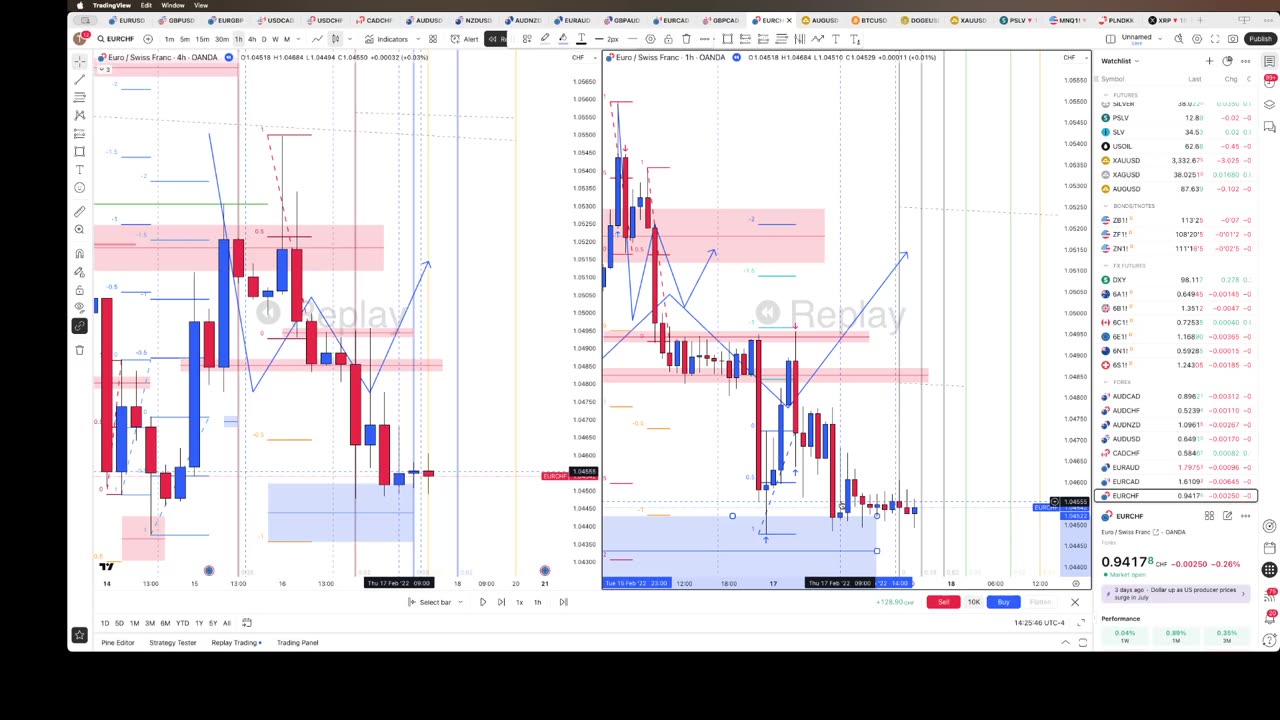1280x720 pixels.
Task: Pick the text color swatch
Action: (581, 39)
